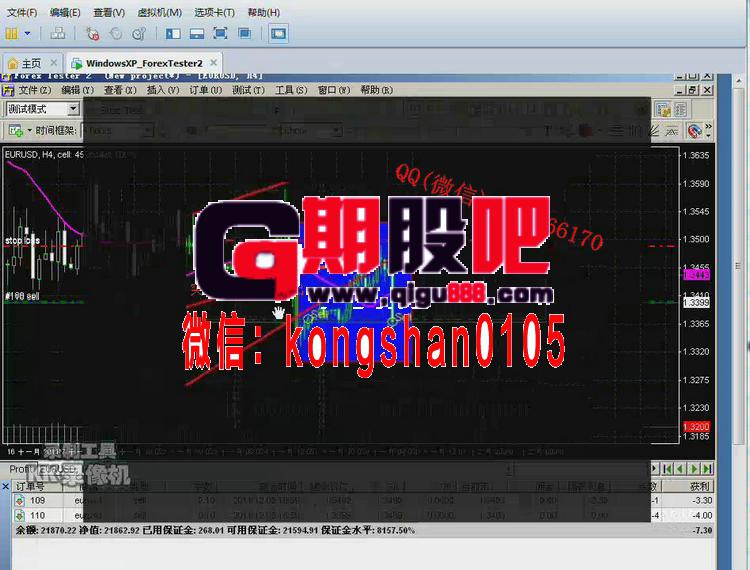Open Forex Tester 窗口(W) menu
This screenshot has height=570, width=750.
334,90
